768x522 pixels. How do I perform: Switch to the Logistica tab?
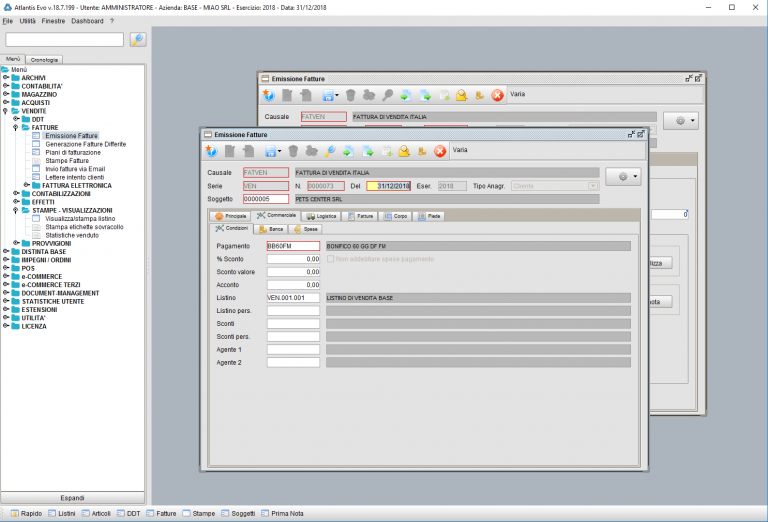tap(321, 216)
